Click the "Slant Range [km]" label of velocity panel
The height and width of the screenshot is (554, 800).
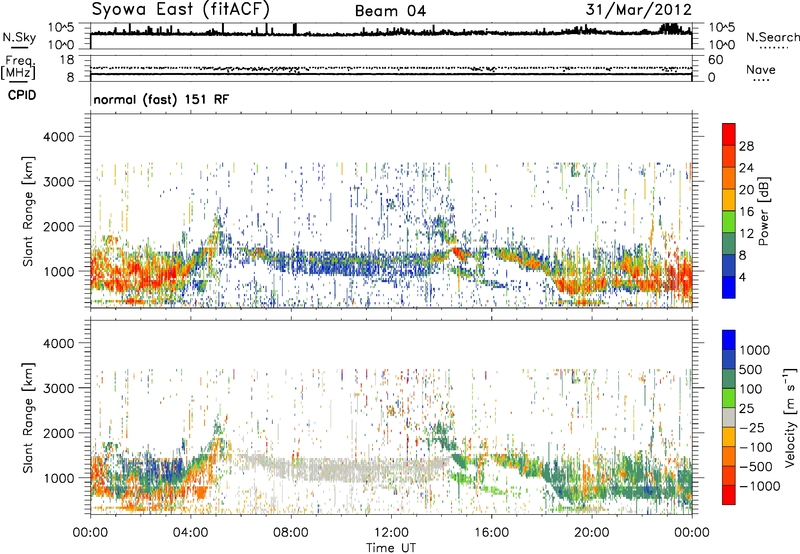pyautogui.click(x=28, y=418)
